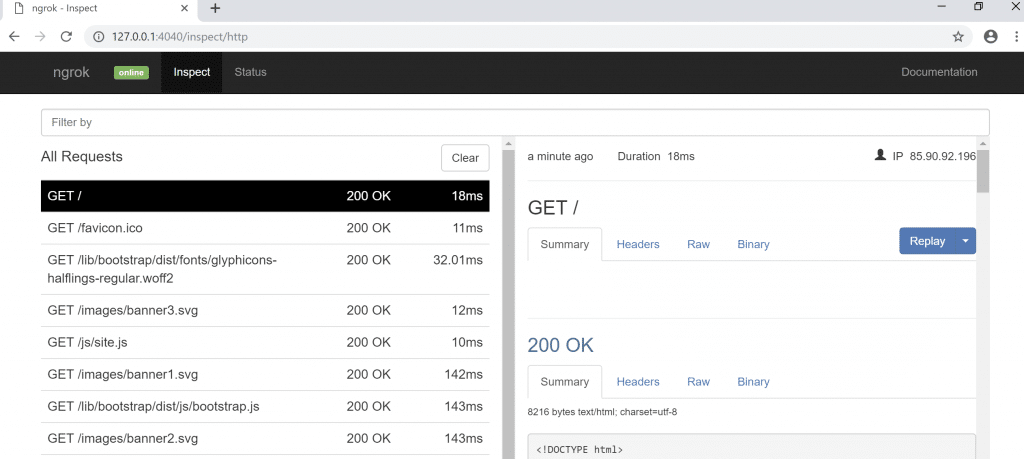Switch to the Status nav tab

click(251, 72)
